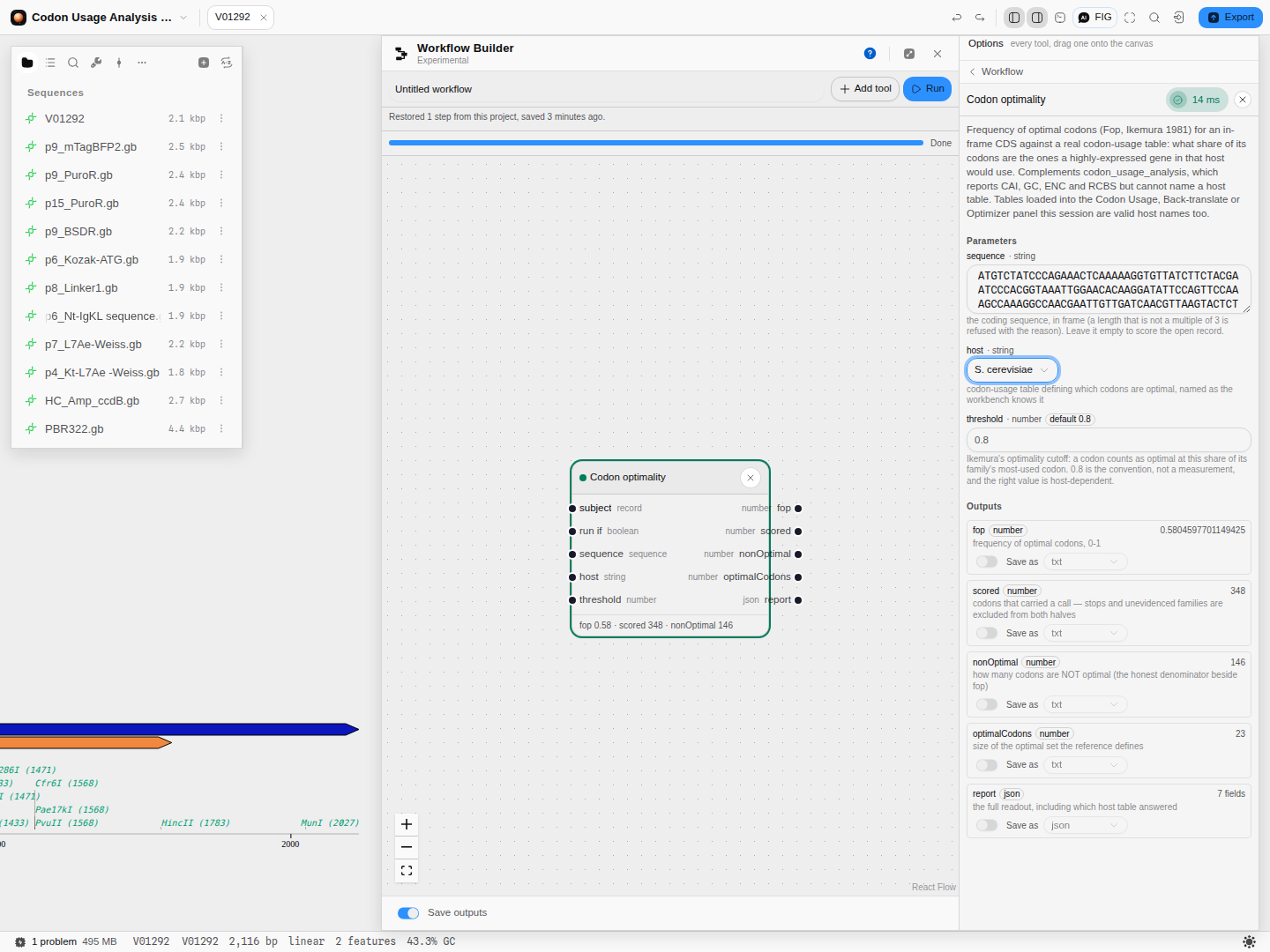Screen dimensions: 1270x952
Task: Open p9_mTagBFP2.gb sequence in list
Action: click(126, 147)
